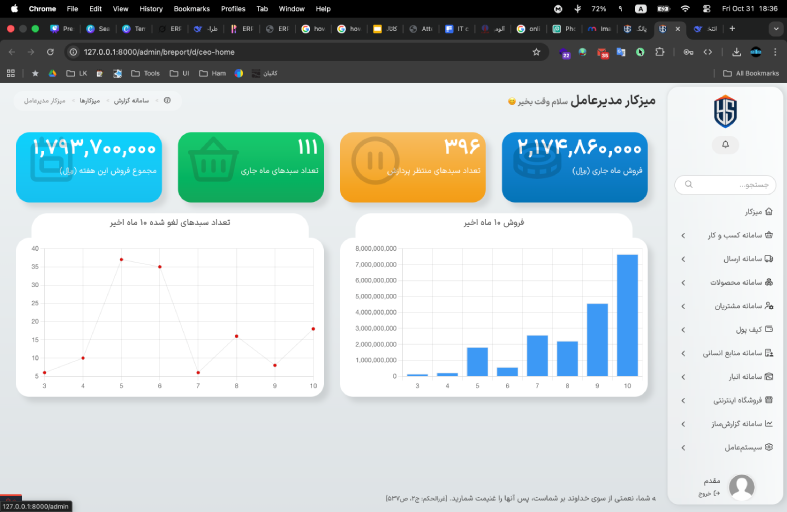787x512 pixels.
Task: Expand سیستم‌عامل chevron
Action: (683, 448)
